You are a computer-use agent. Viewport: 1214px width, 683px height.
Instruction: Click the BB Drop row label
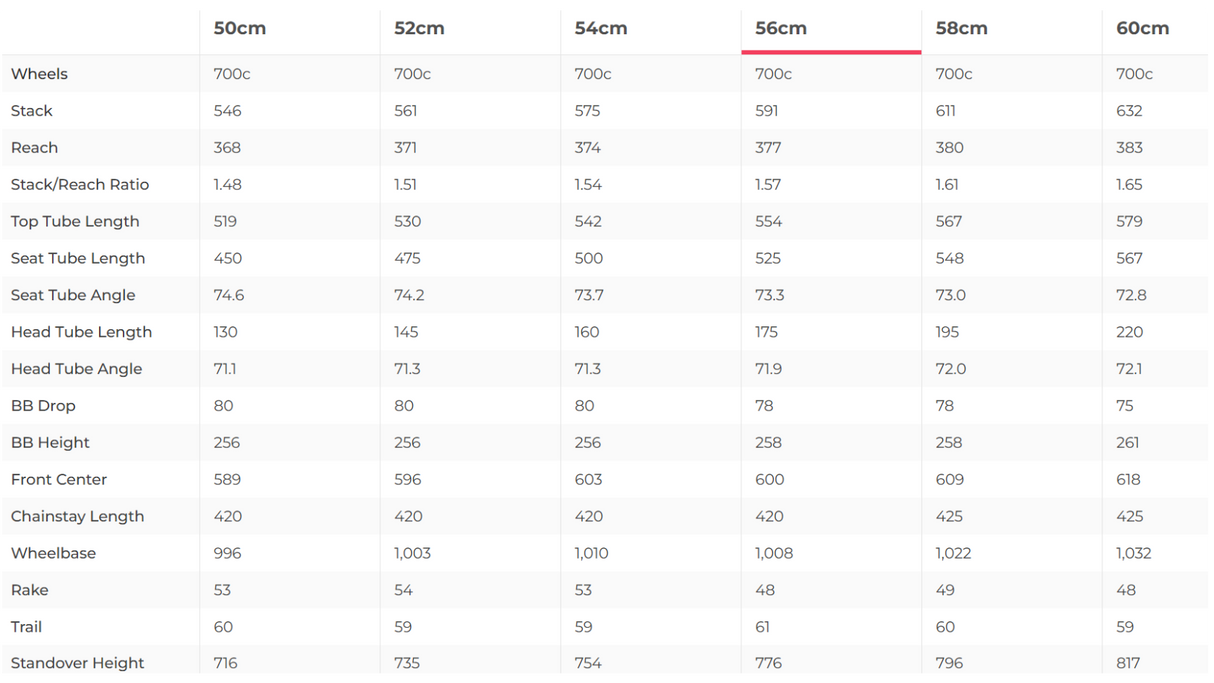pyautogui.click(x=43, y=406)
